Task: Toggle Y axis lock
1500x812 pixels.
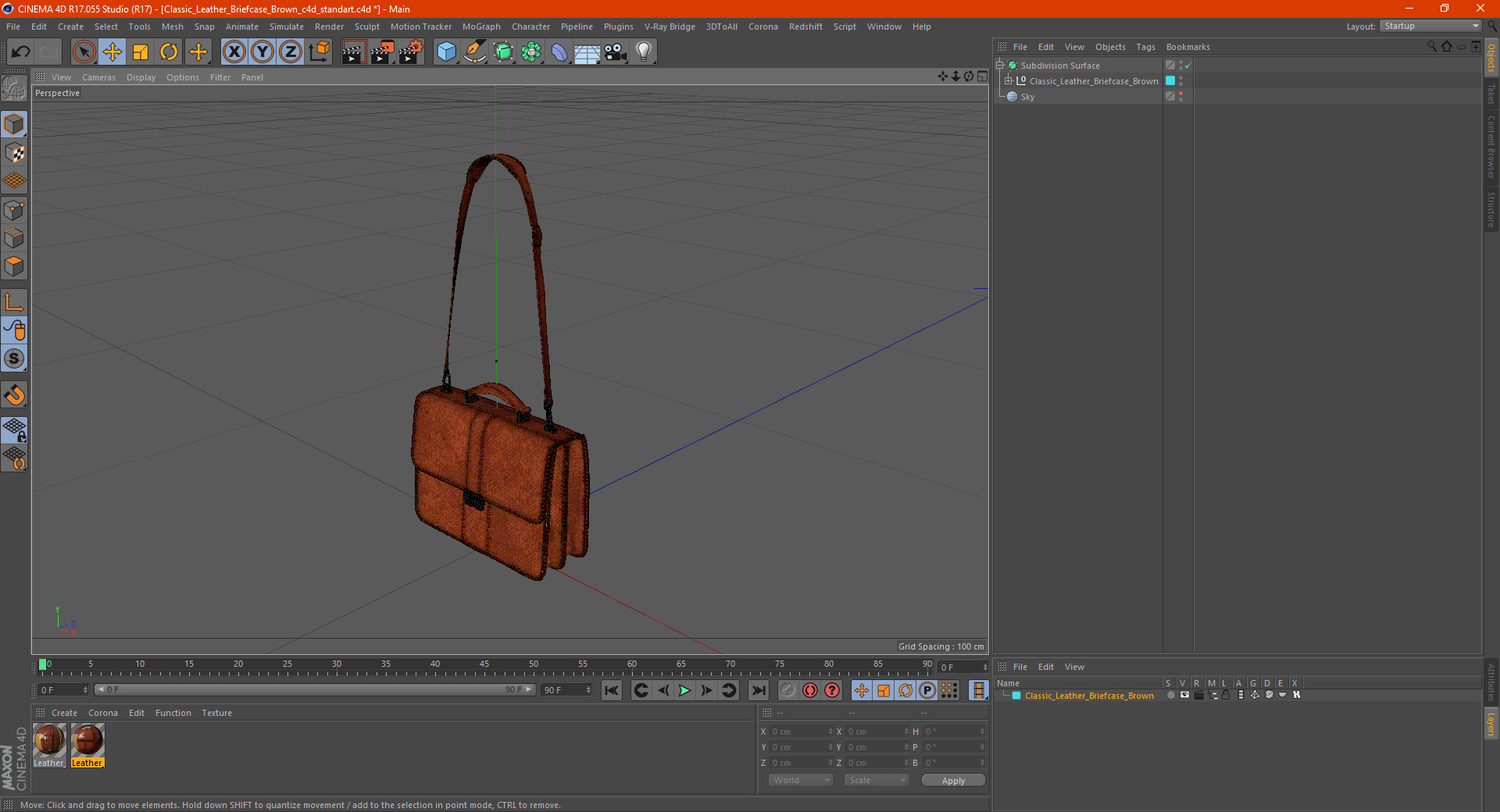Action: pos(262,52)
